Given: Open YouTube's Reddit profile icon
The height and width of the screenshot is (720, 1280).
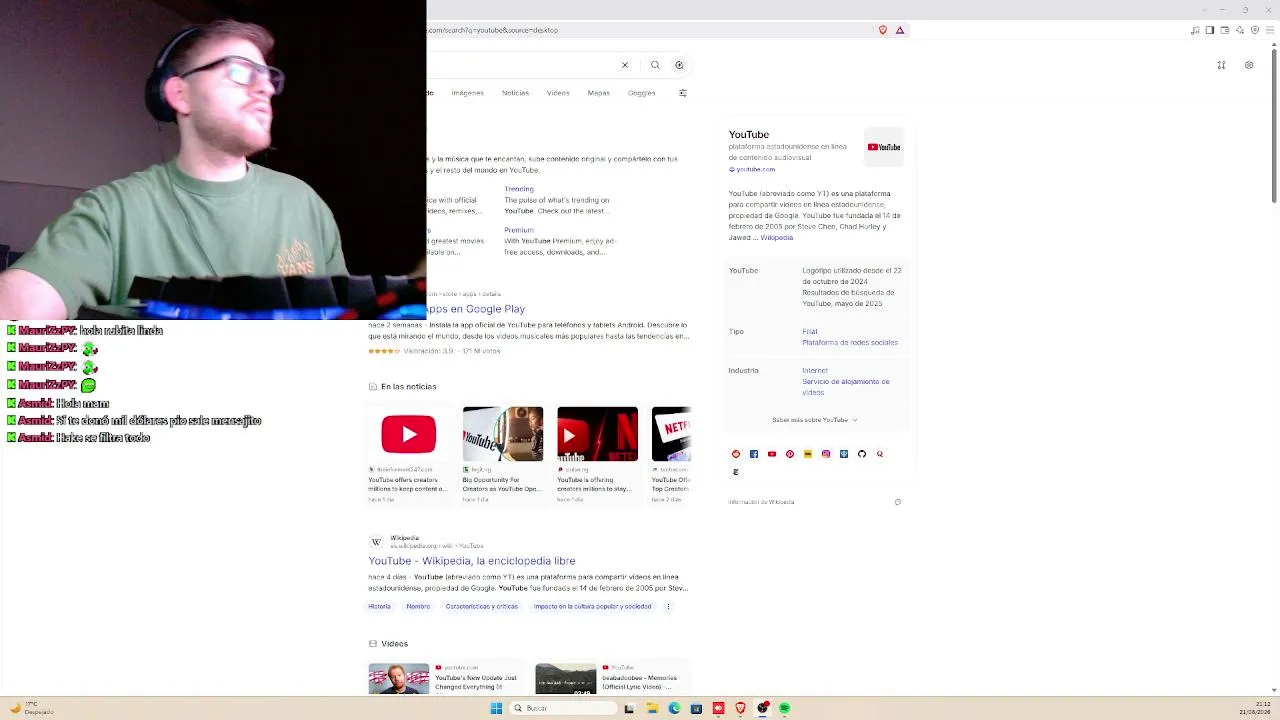Looking at the screenshot, I should (x=736, y=454).
